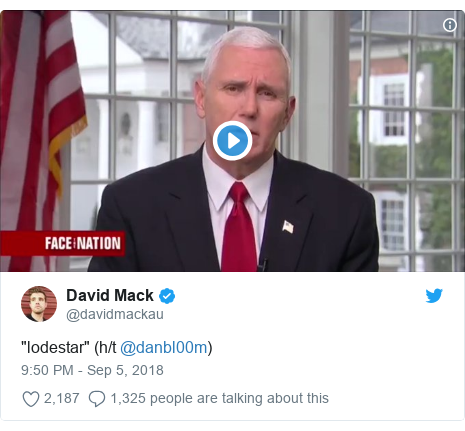Open the 9:50 PM - Sep 5, 2018 timestamp

(x=92, y=370)
